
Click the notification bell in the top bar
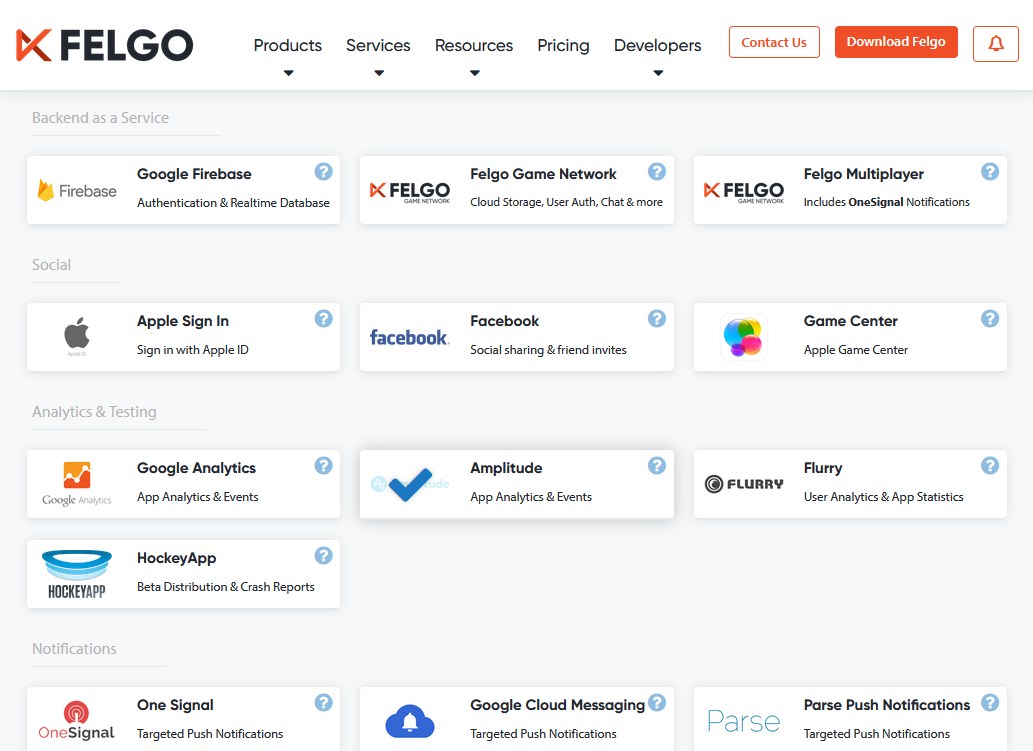[995, 42]
